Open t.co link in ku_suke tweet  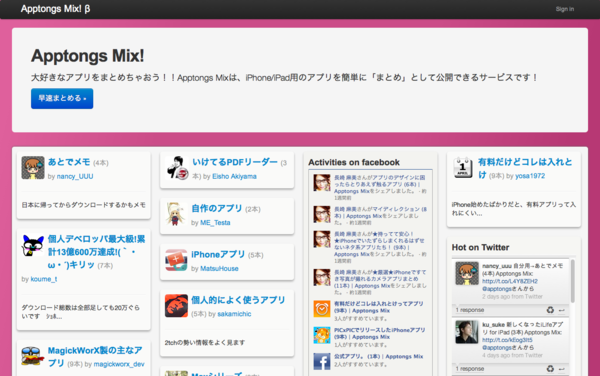point(507,340)
